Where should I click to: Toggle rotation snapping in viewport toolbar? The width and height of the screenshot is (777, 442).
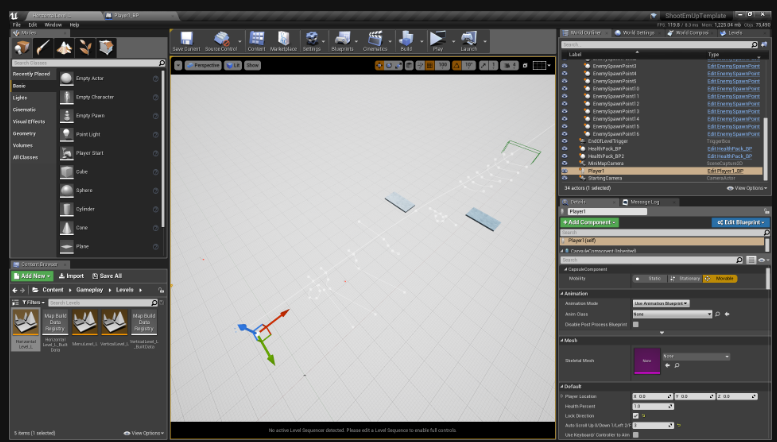click(457, 65)
